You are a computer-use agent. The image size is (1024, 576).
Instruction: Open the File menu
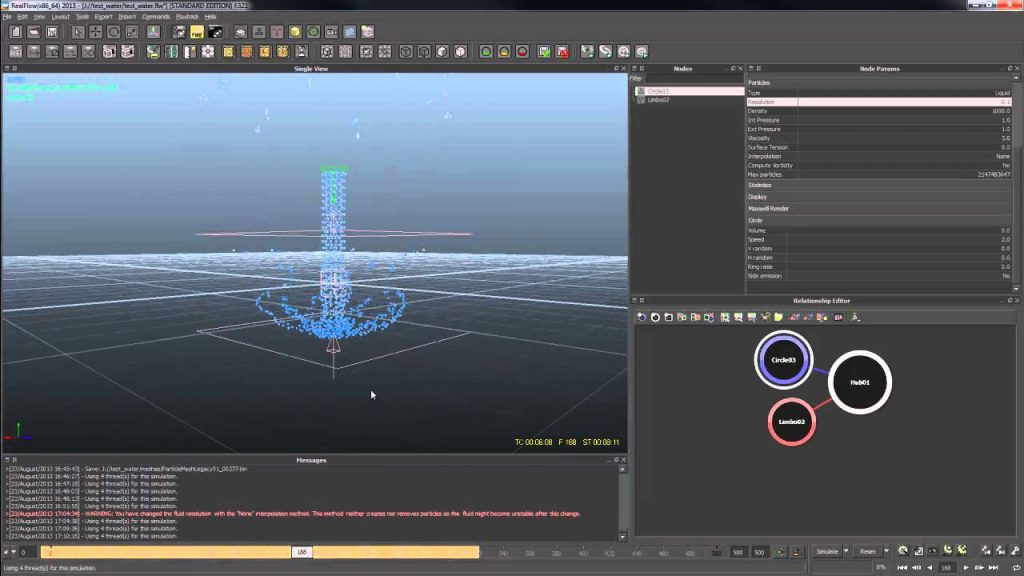coord(7,16)
